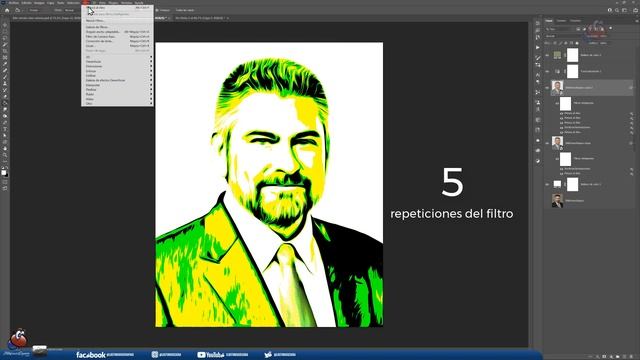
Task: Expand the Estilizar submenu
Action: tap(118, 76)
